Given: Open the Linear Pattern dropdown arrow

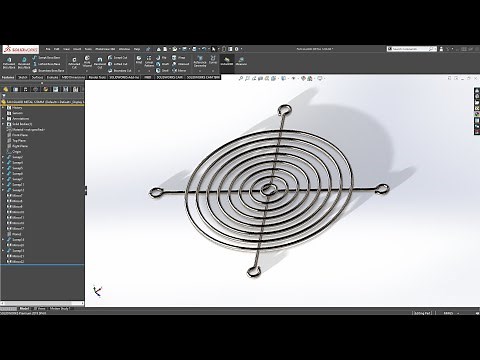Looking at the screenshot, I should tap(149, 71).
